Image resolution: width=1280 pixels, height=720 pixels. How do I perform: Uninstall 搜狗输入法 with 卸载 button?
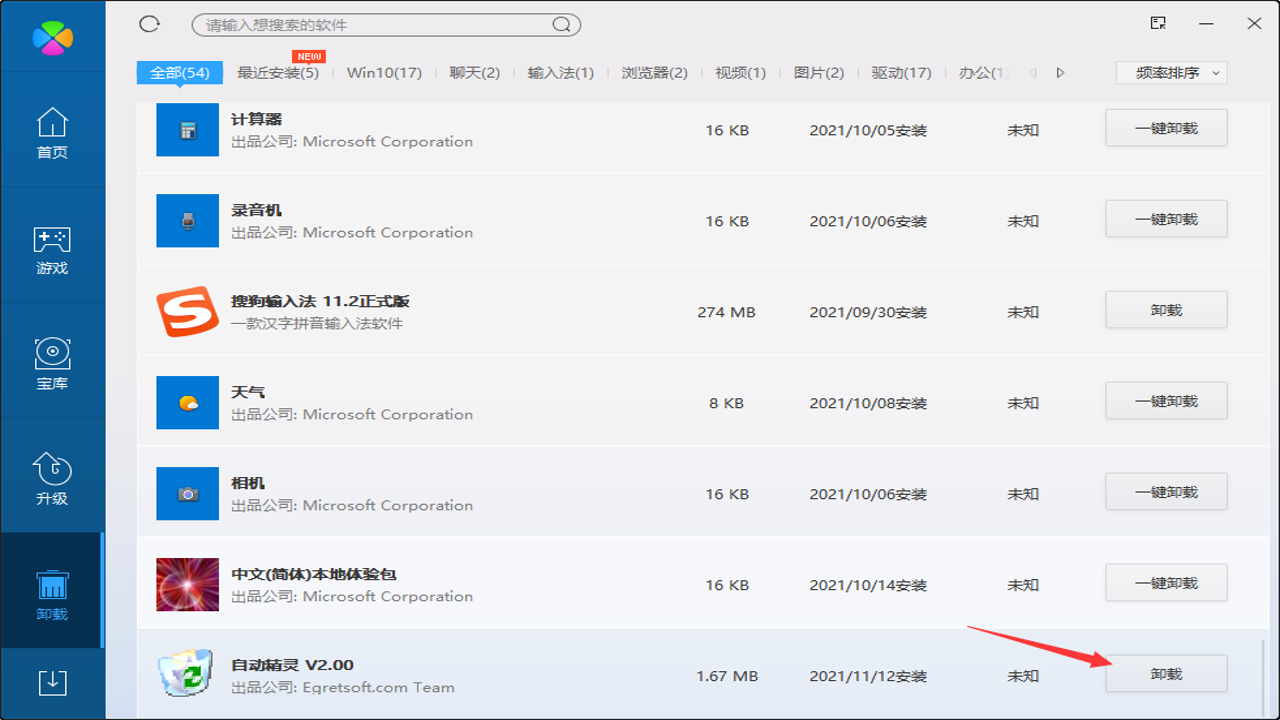pyautogui.click(x=1166, y=310)
